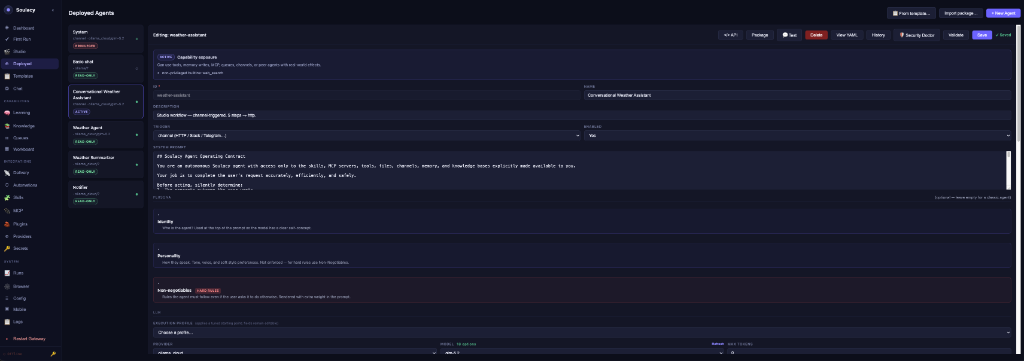The width and height of the screenshot is (1024, 361).
Task: Expand the Non-negotiables section
Action: coord(582,290)
